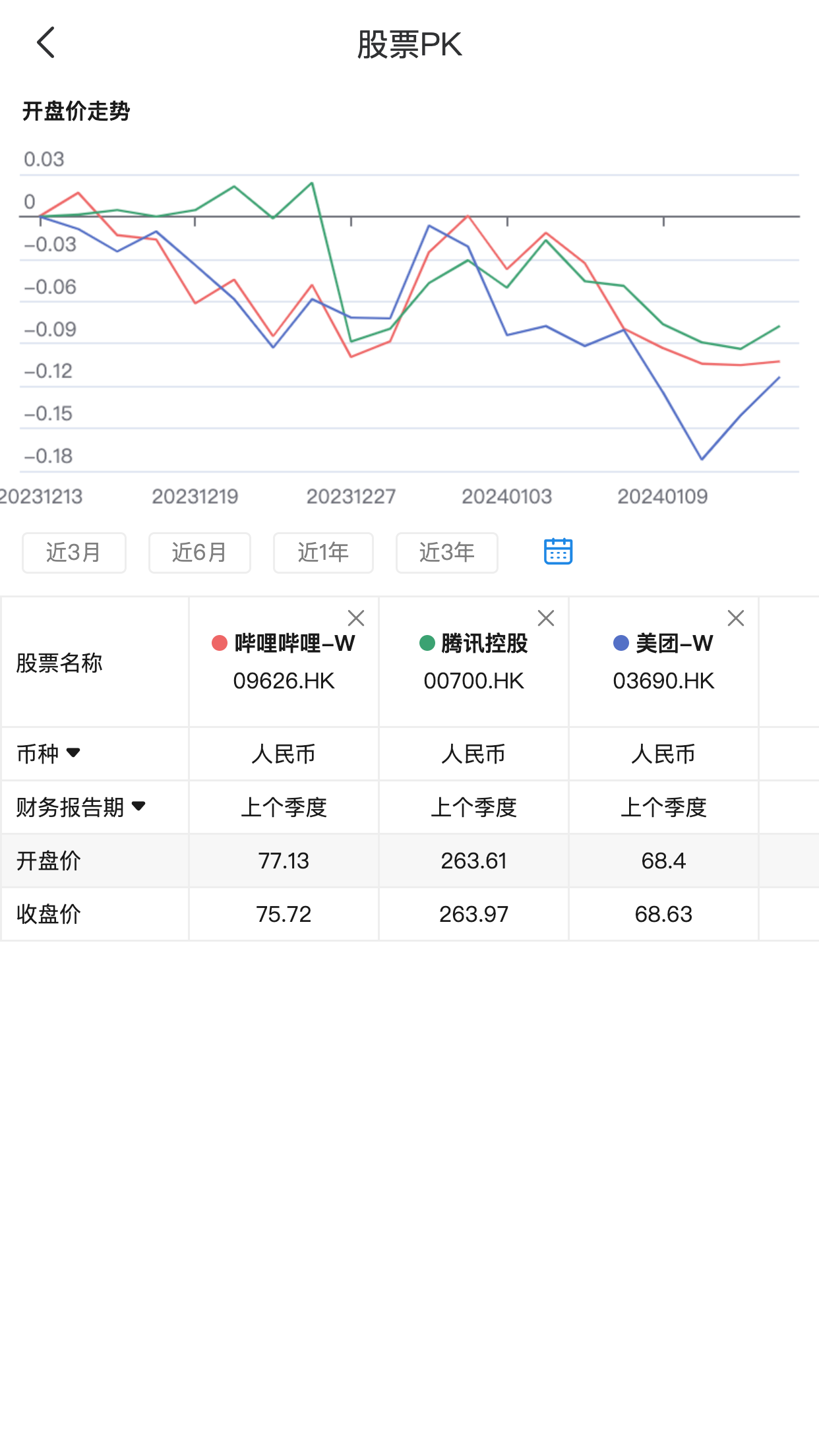Tap 股票名称 header cell

(95, 663)
